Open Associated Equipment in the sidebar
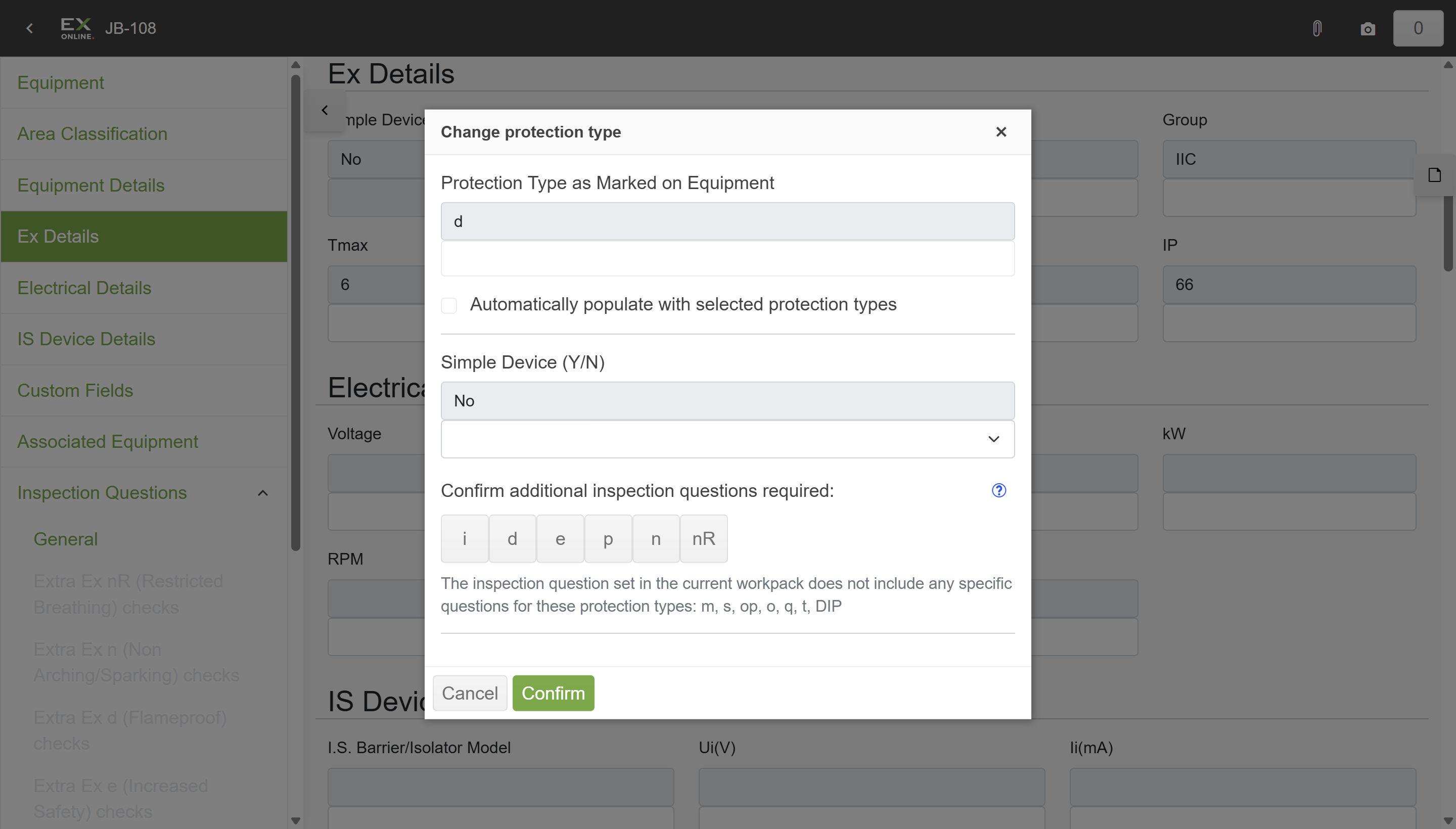1456x829 pixels. click(144, 442)
